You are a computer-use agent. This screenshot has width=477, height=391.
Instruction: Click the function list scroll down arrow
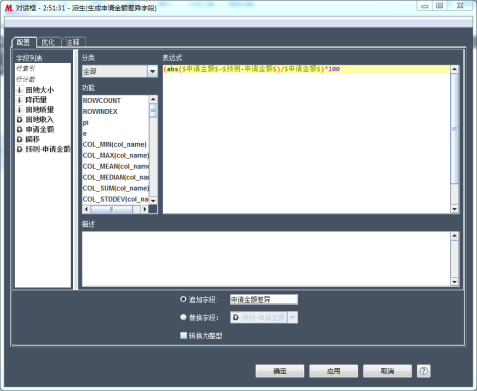pyautogui.click(x=153, y=200)
